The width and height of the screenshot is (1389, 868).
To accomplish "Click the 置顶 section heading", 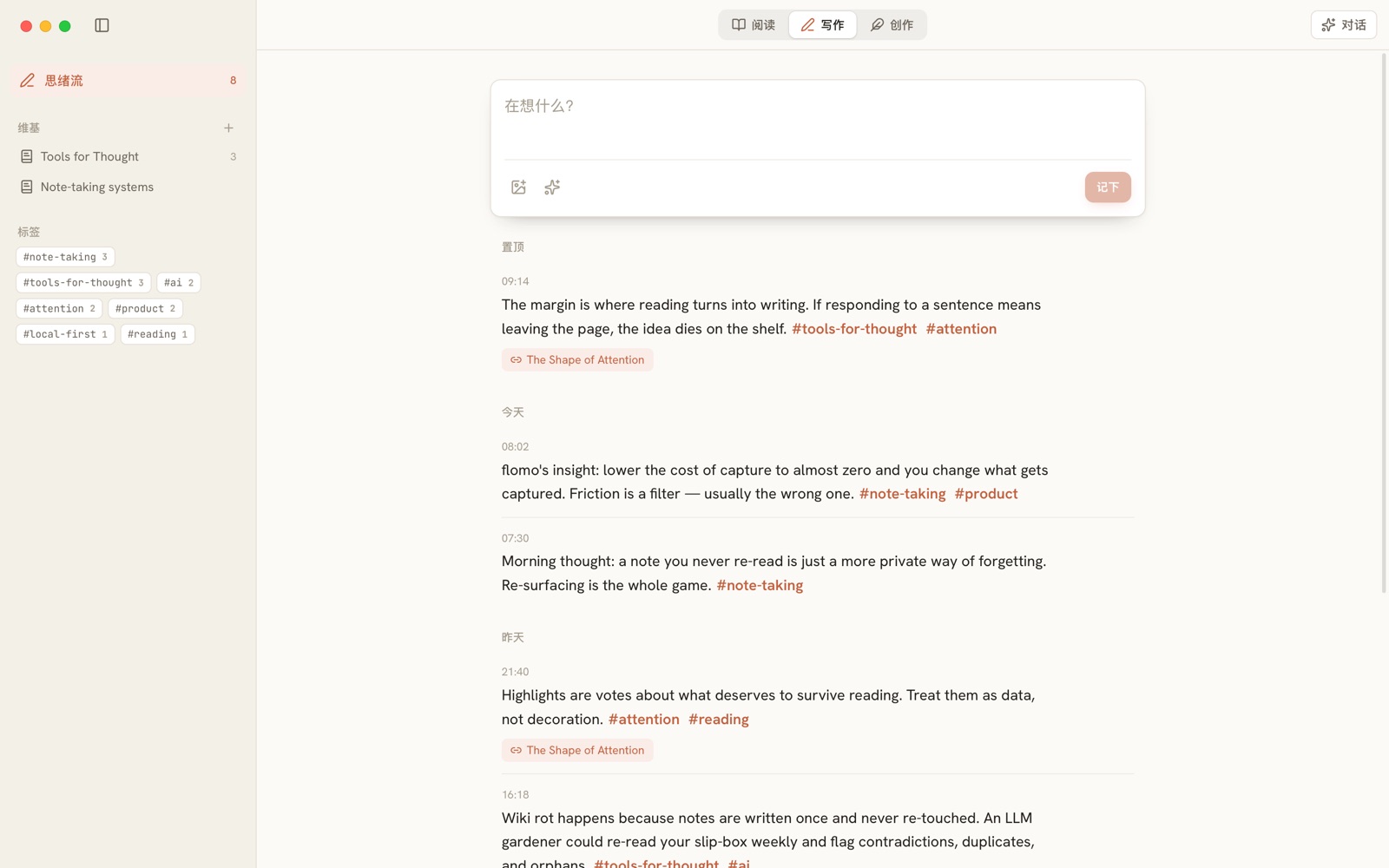I will [x=512, y=247].
